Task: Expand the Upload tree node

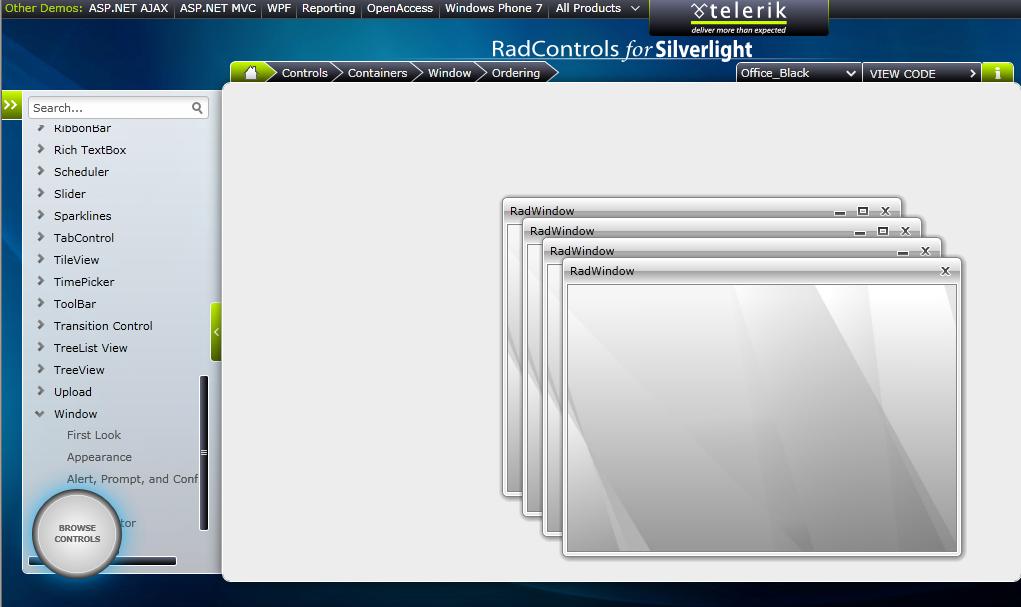Action: coord(40,391)
